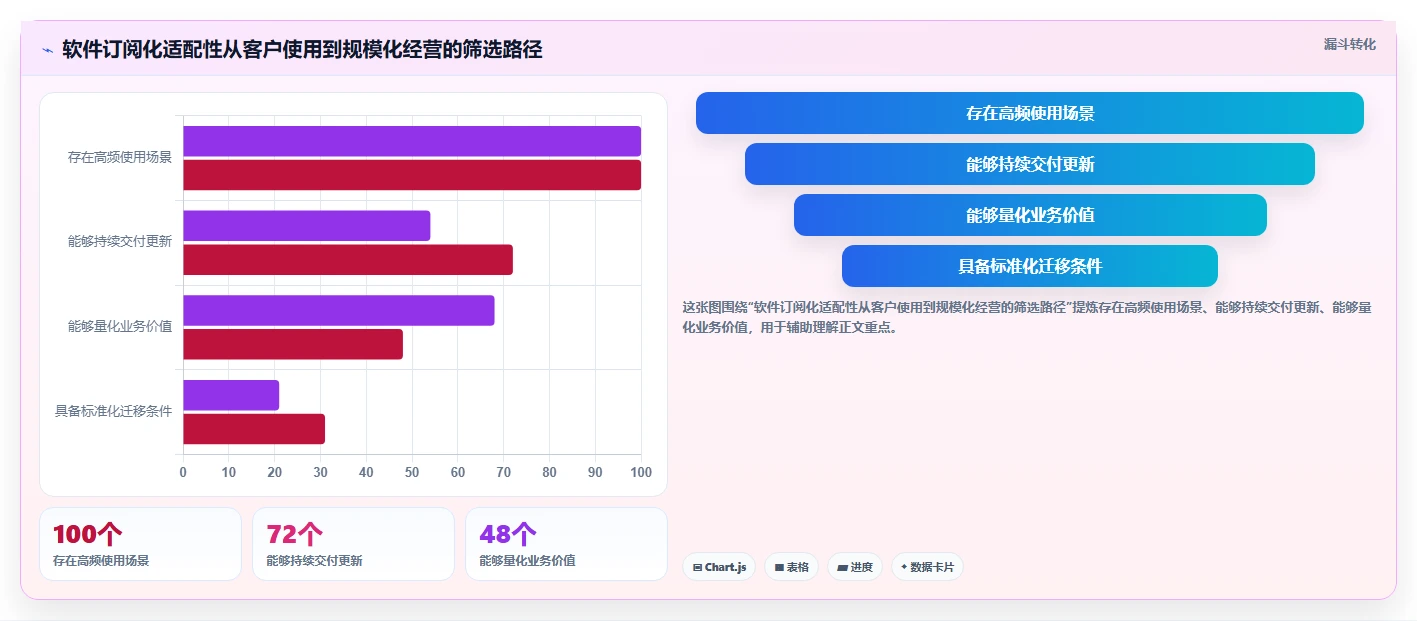Select the 存在高频使用场景 funnel stage
The width and height of the screenshot is (1417, 621).
click(1030, 113)
